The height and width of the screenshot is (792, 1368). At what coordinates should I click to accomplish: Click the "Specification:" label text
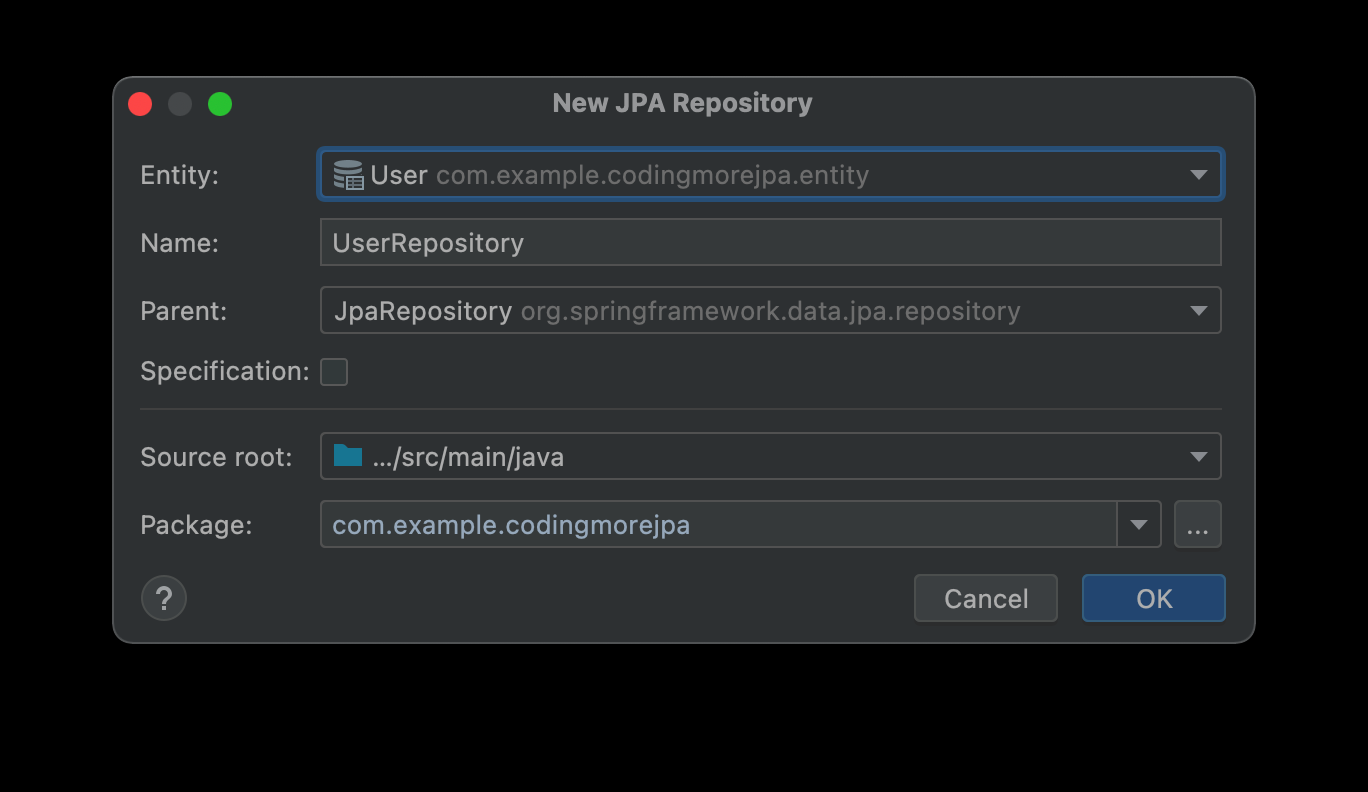tap(225, 372)
